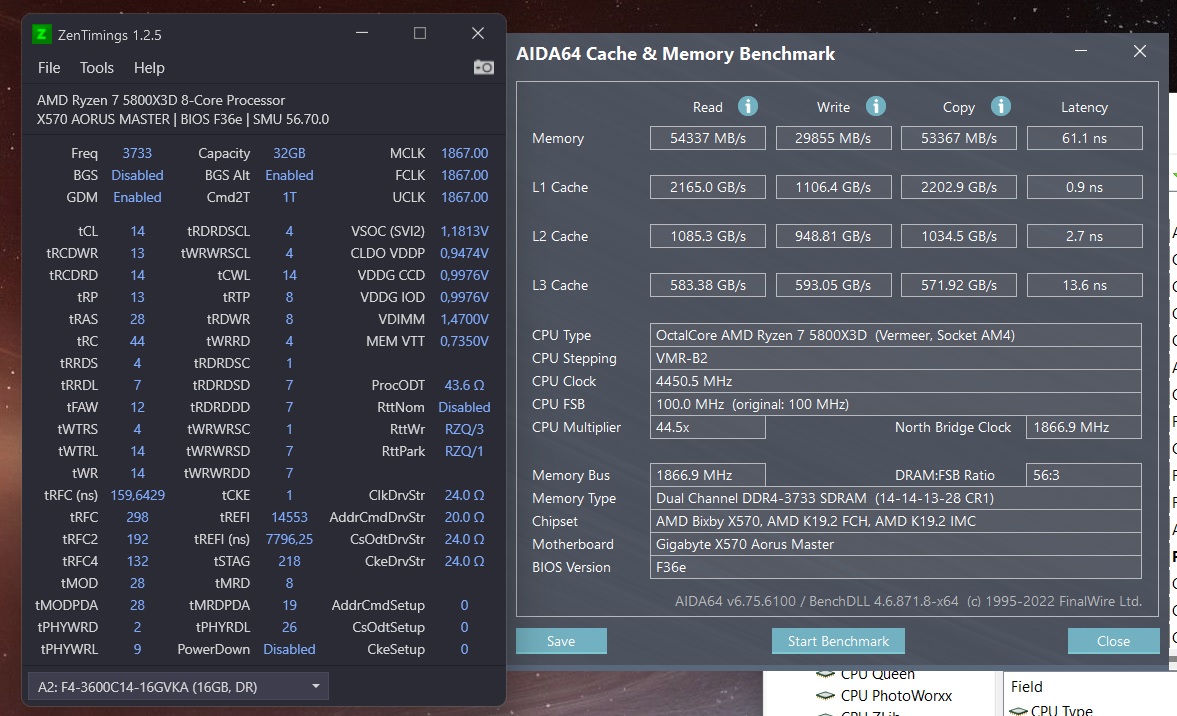Click the VDIMM value 1,4700V
Image resolution: width=1177 pixels, height=716 pixels.
coord(465,319)
